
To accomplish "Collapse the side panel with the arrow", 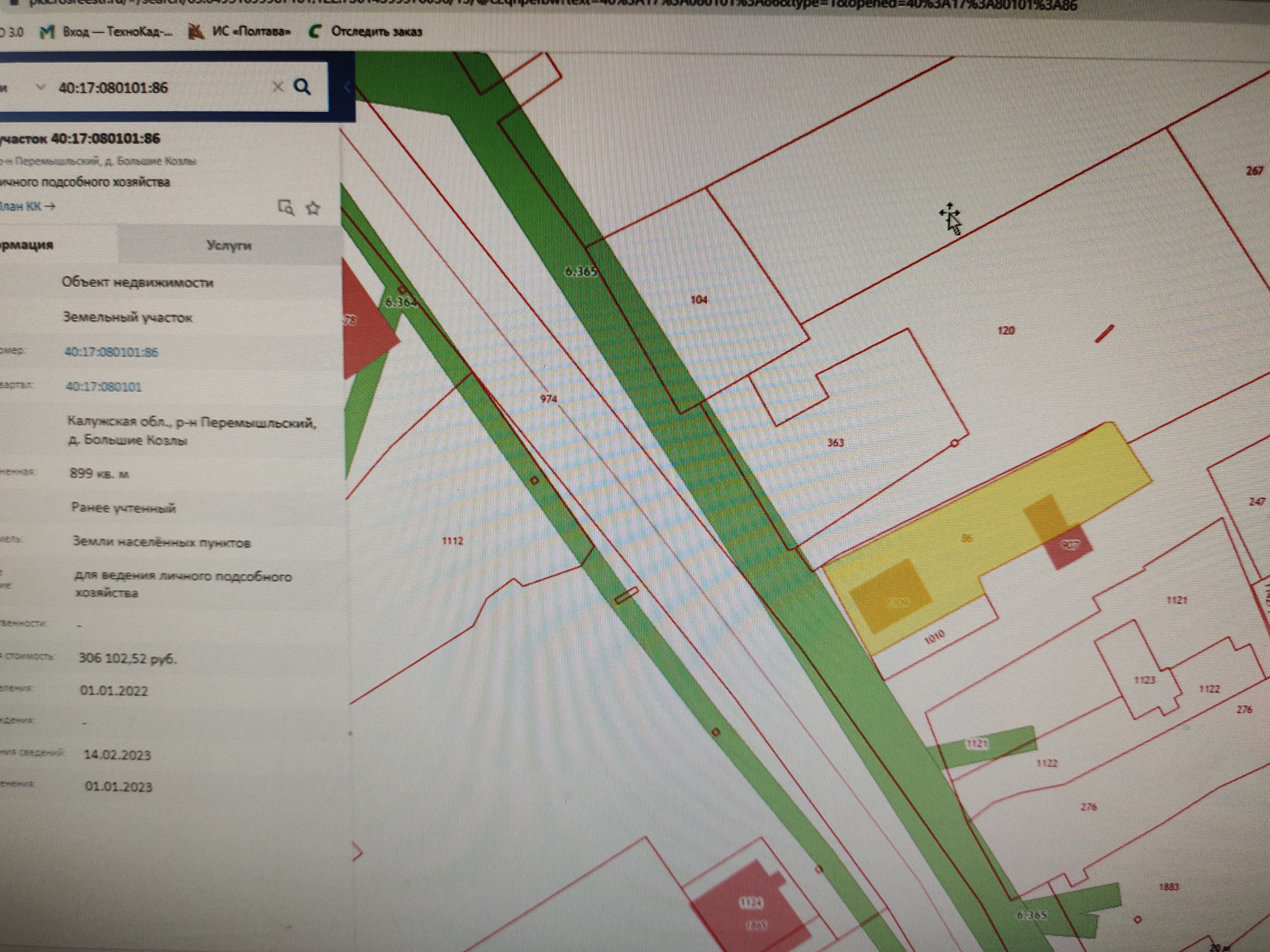I will click(347, 87).
